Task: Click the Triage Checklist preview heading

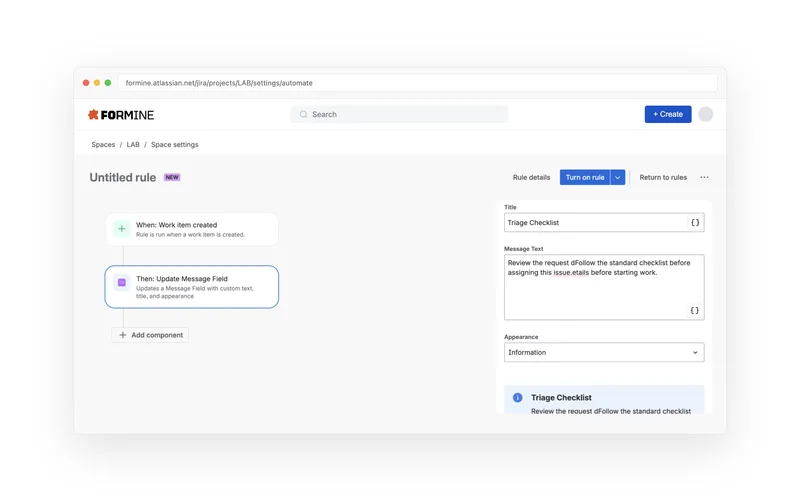Action: click(x=561, y=397)
